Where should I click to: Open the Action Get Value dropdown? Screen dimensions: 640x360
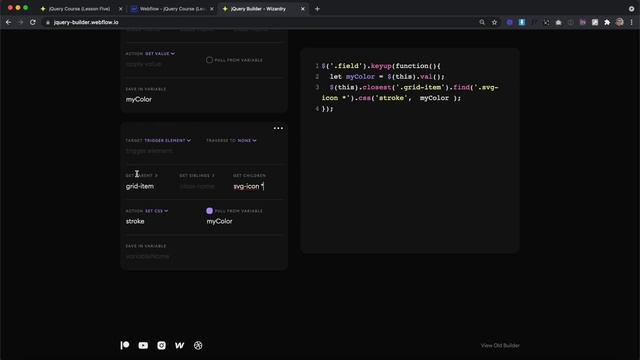160,53
